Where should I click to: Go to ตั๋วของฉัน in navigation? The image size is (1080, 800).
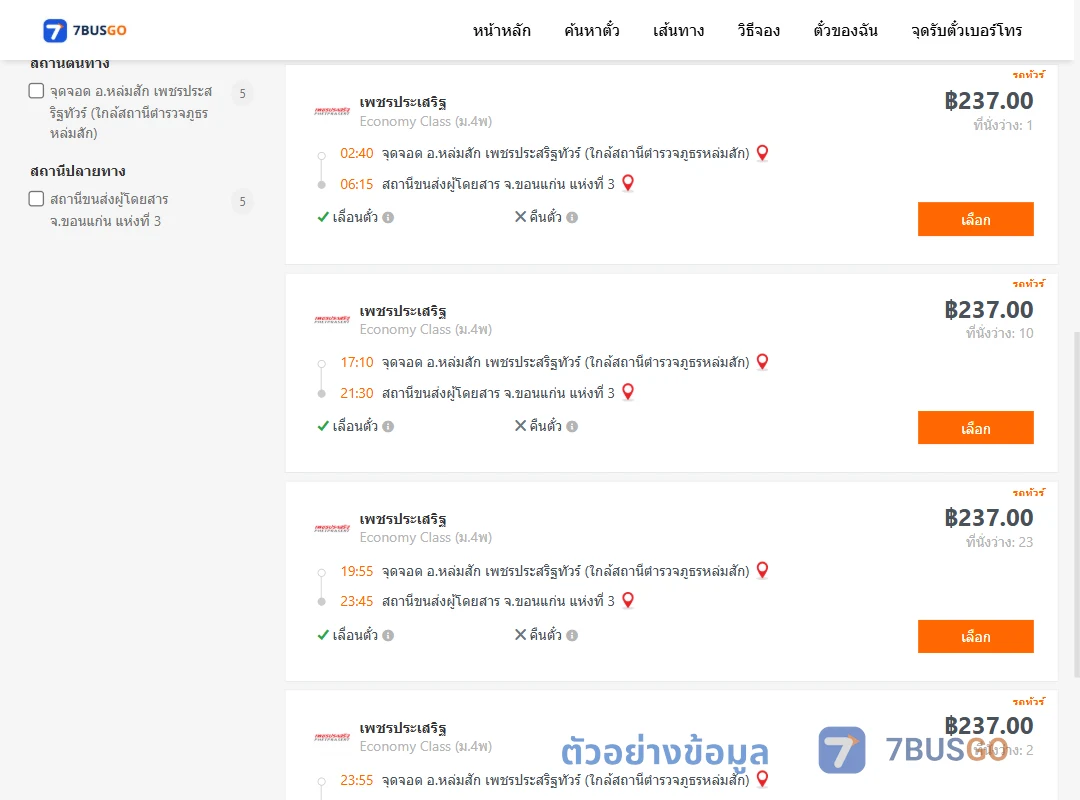845,30
